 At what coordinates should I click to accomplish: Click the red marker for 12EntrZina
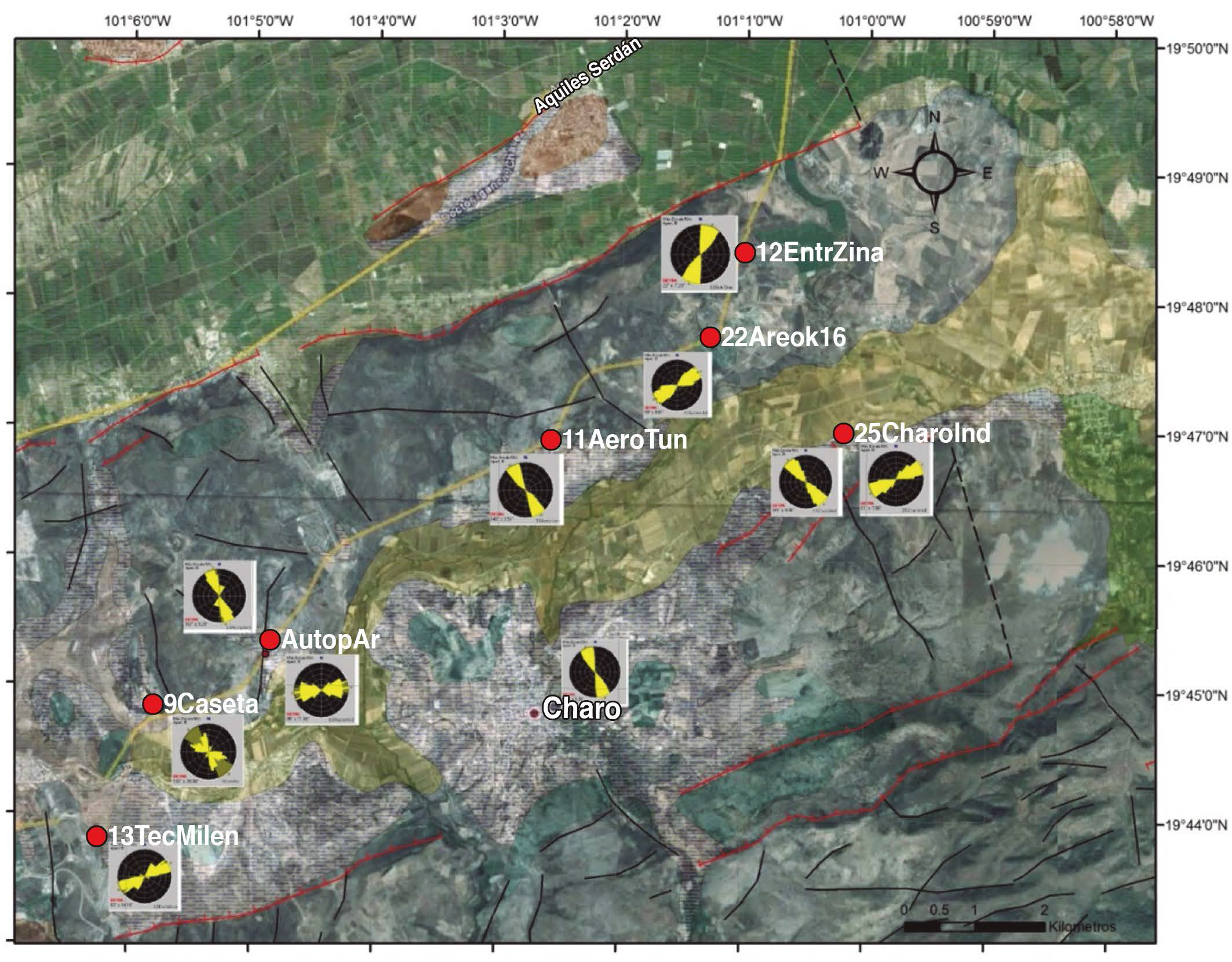click(x=745, y=252)
